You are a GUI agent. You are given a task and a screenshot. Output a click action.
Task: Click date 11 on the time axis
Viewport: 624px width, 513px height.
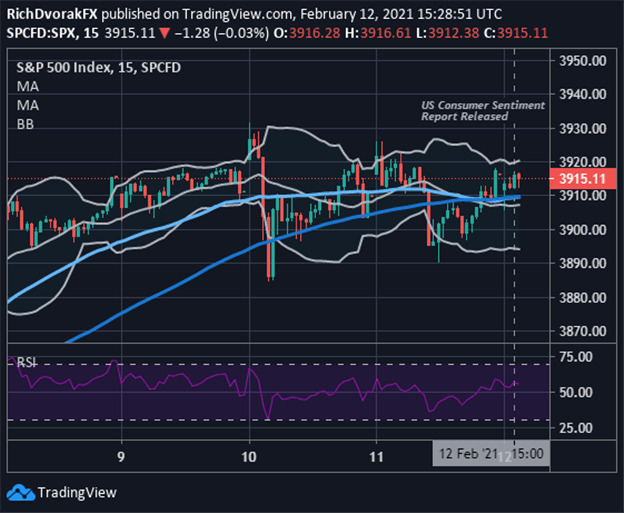pyautogui.click(x=376, y=456)
